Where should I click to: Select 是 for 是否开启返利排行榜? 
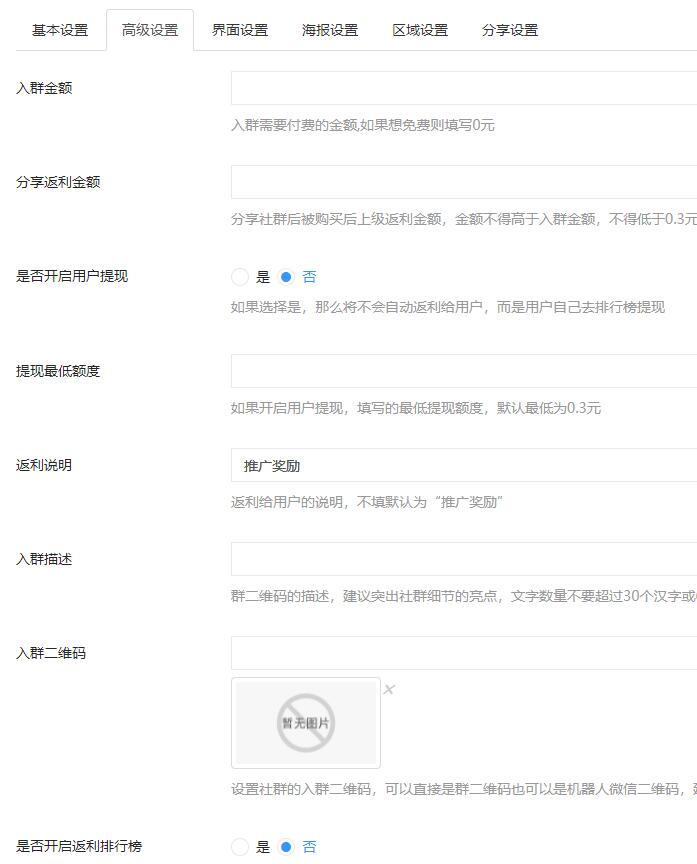point(240,847)
